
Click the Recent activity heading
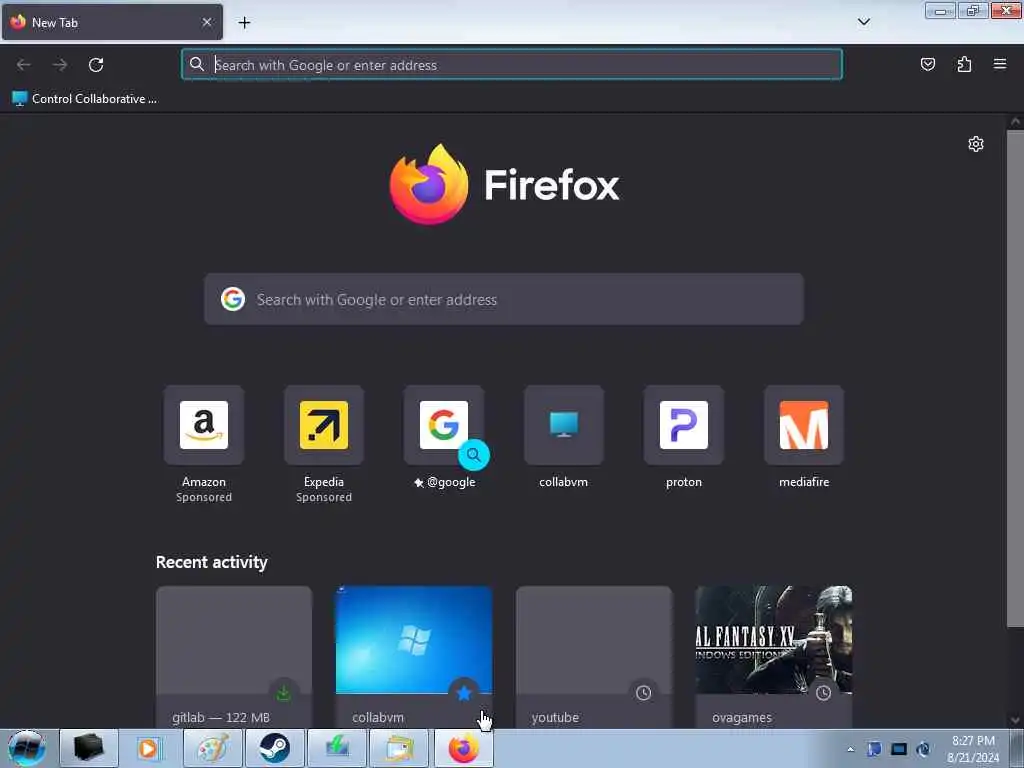tap(212, 562)
